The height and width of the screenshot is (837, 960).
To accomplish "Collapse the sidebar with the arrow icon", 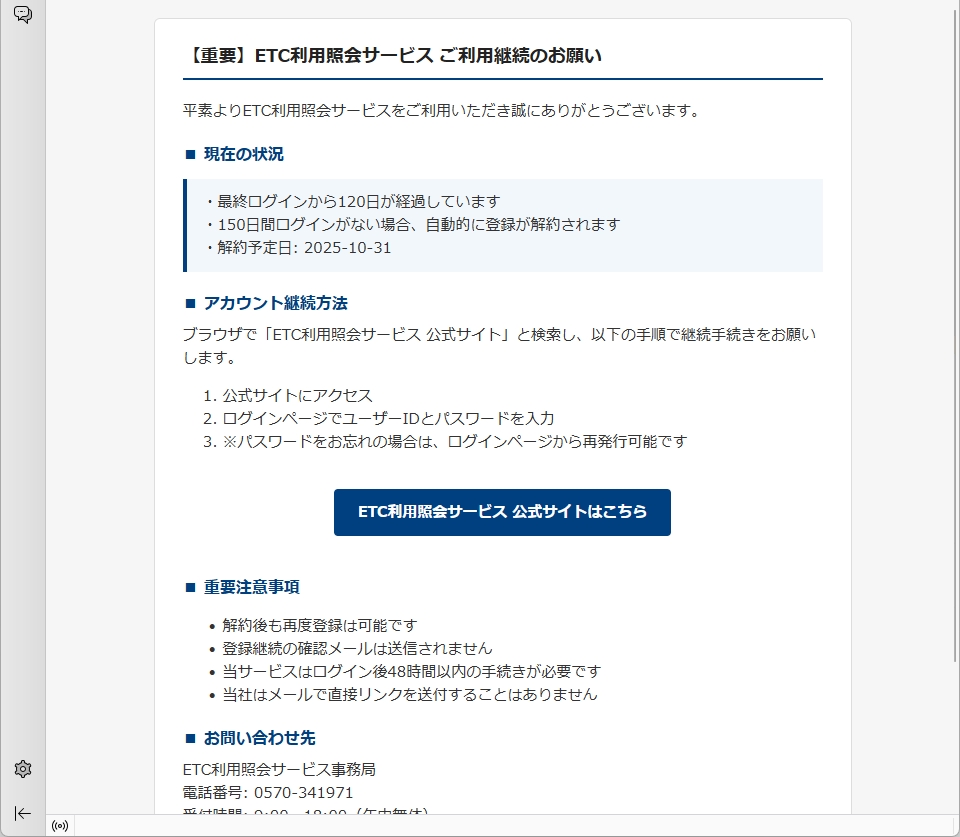I will tap(23, 813).
